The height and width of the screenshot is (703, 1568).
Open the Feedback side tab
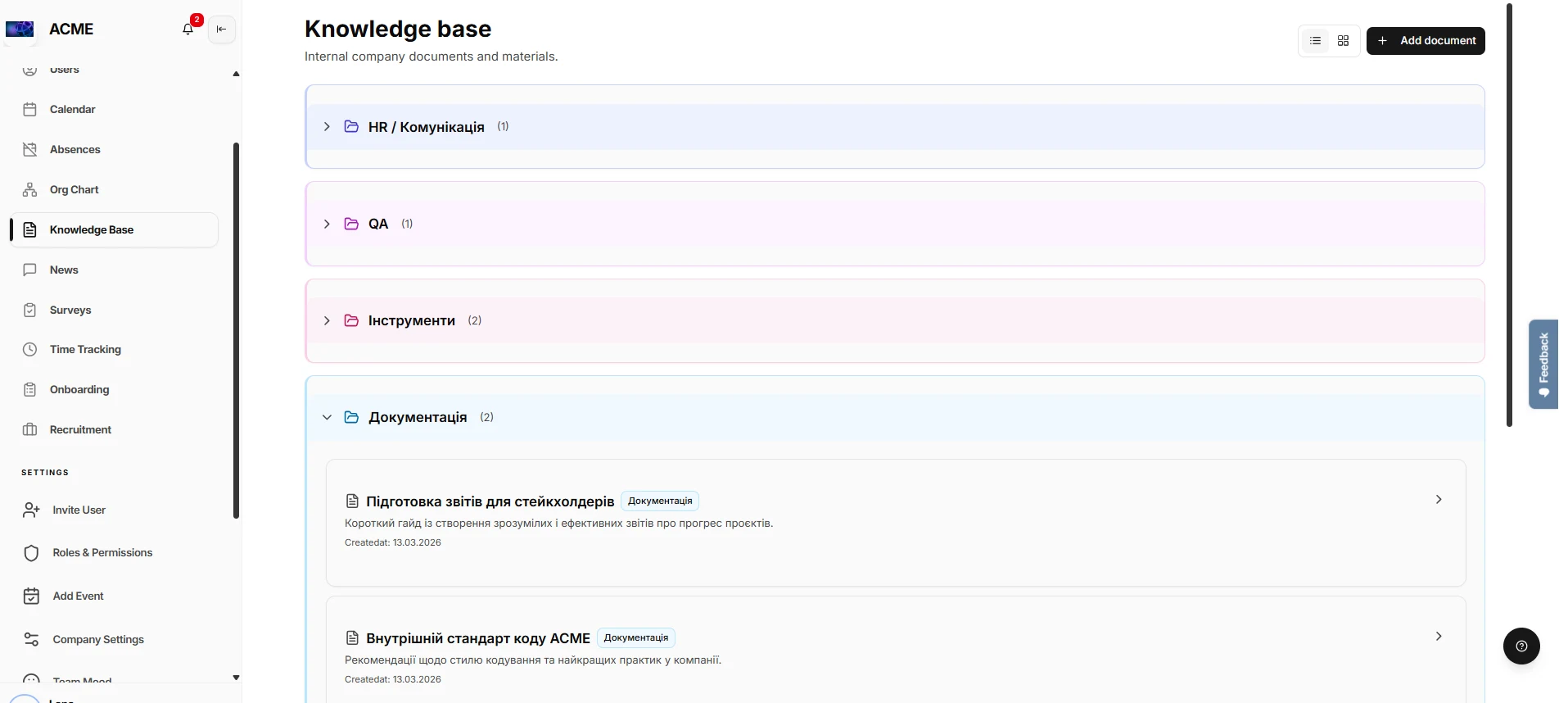pos(1543,364)
